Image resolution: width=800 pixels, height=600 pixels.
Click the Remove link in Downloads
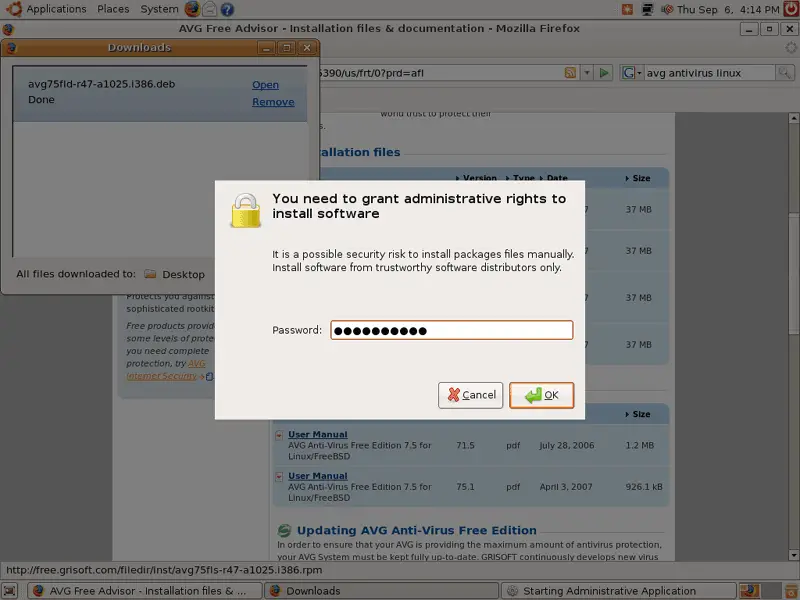click(273, 102)
